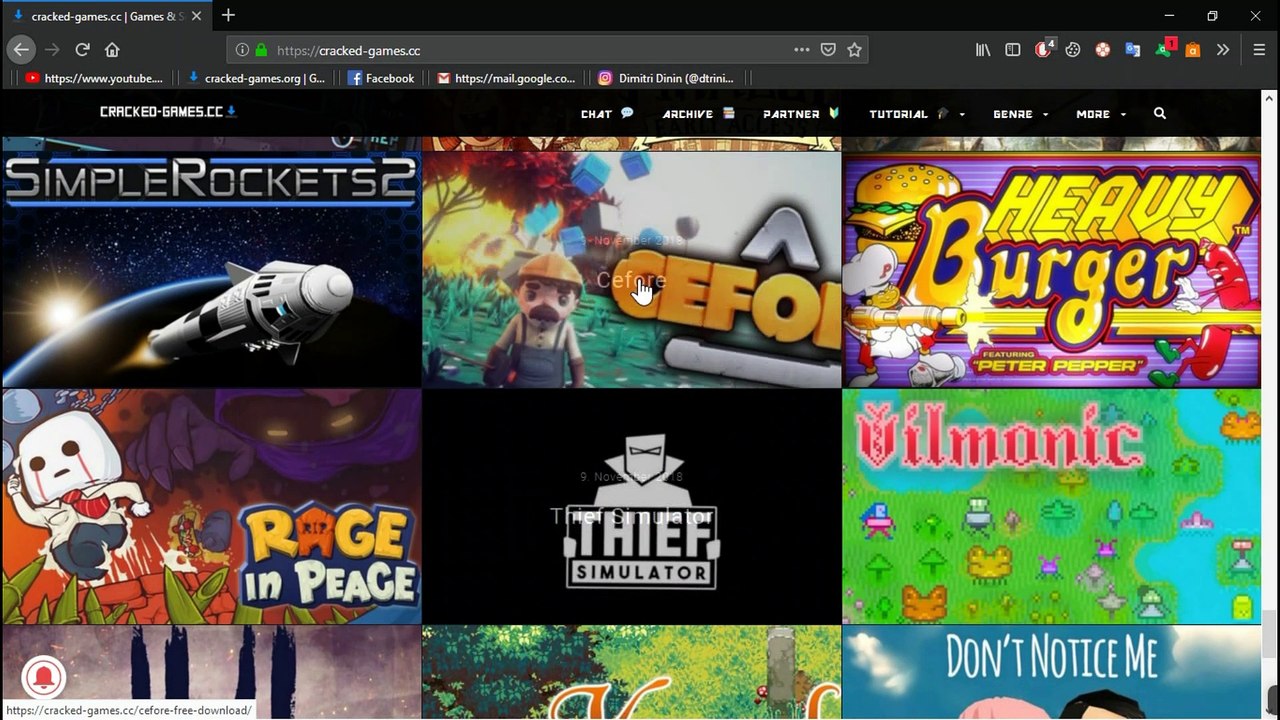
Task: Go back to the previous page
Action: (x=21, y=49)
